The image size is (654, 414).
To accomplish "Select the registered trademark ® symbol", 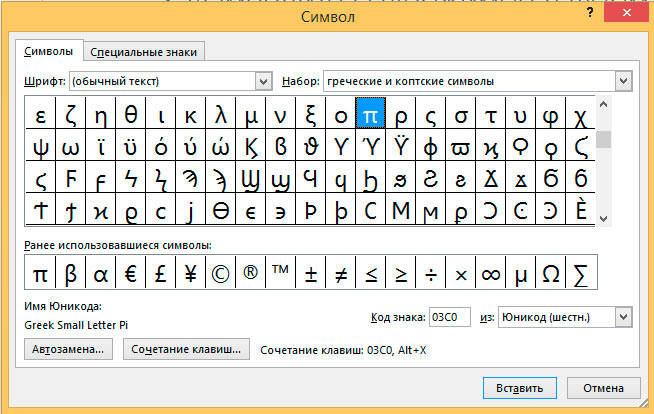I will 251,273.
